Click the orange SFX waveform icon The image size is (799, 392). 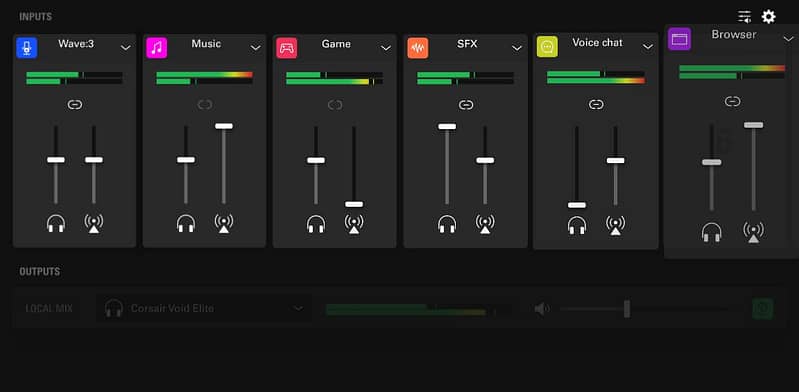(x=418, y=48)
